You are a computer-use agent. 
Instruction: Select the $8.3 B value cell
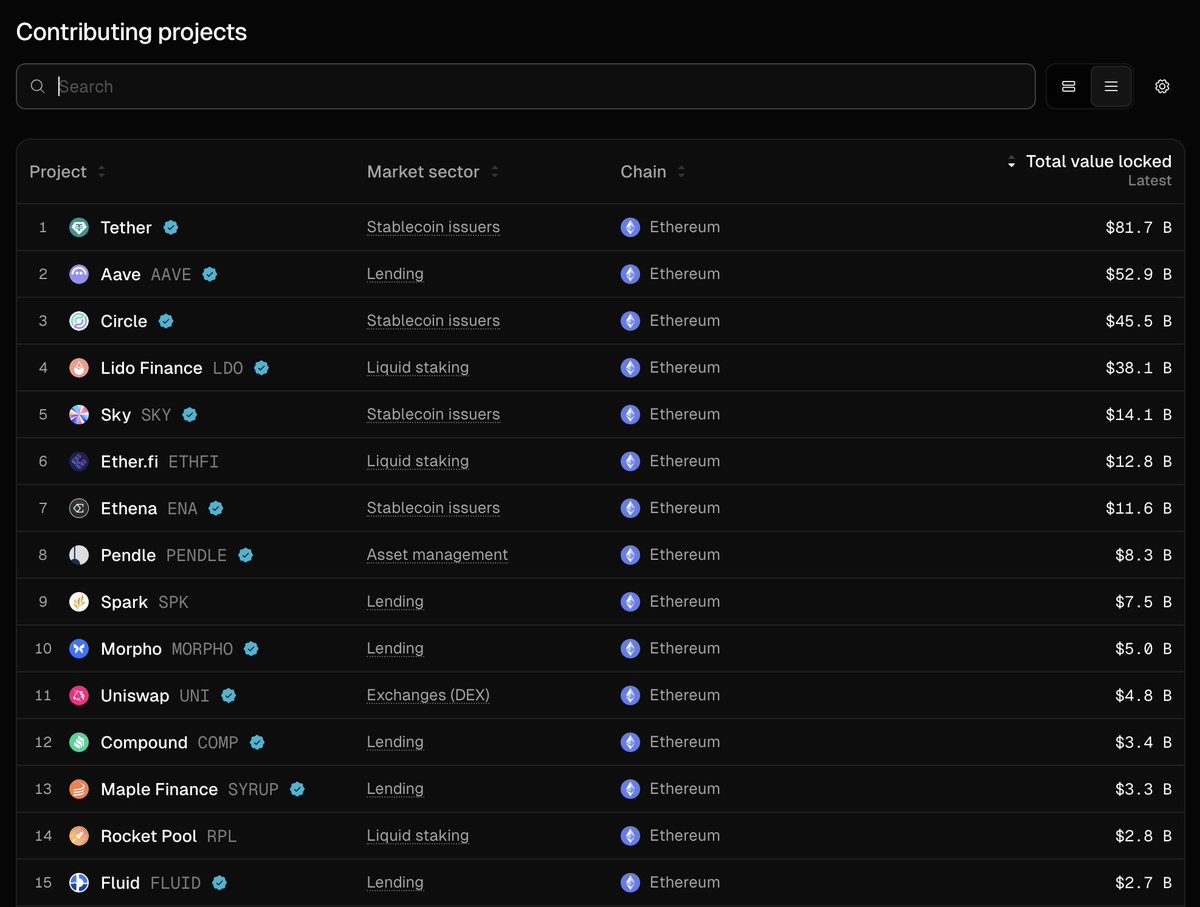coord(1143,555)
